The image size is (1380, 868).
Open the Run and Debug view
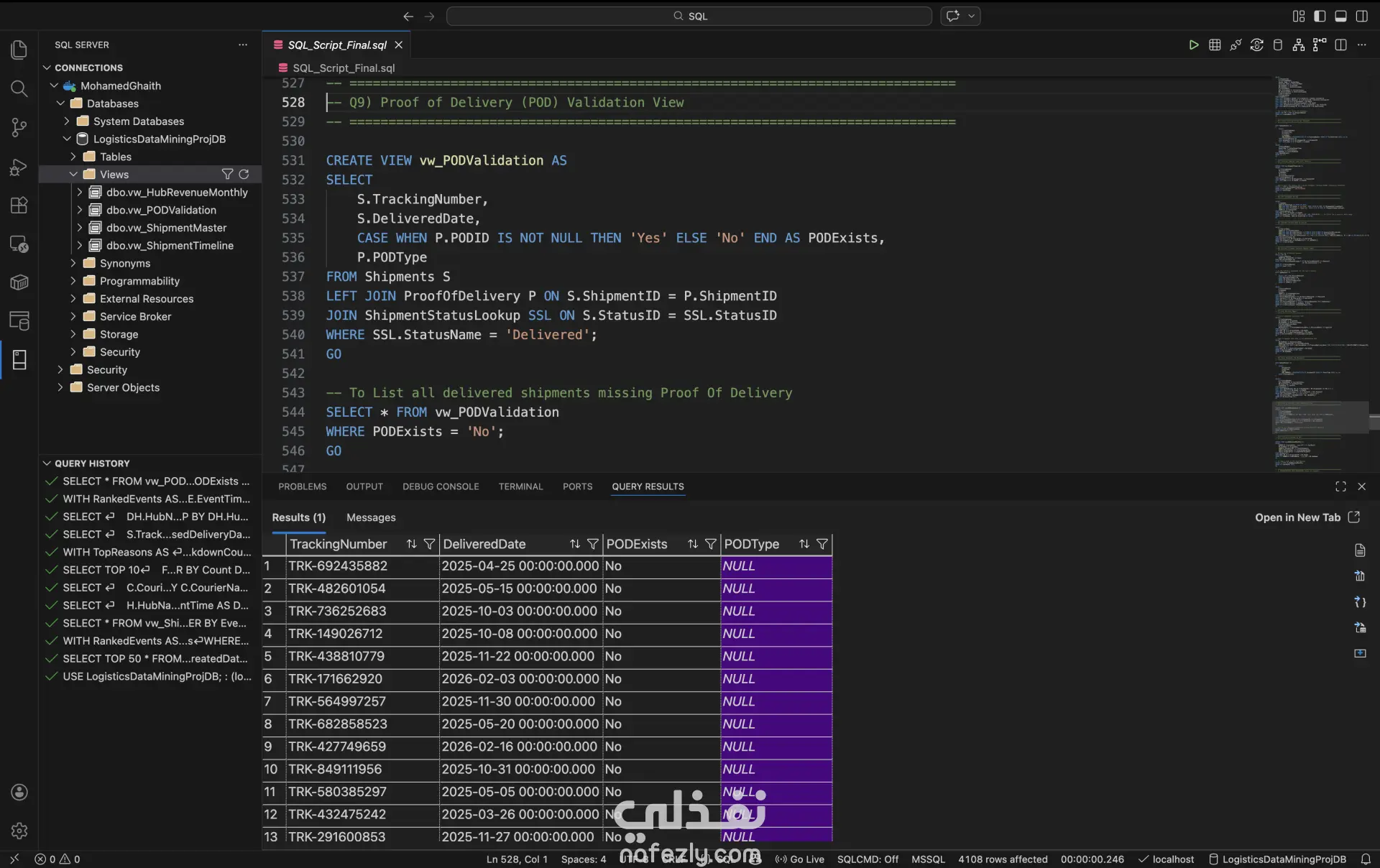pyautogui.click(x=19, y=167)
